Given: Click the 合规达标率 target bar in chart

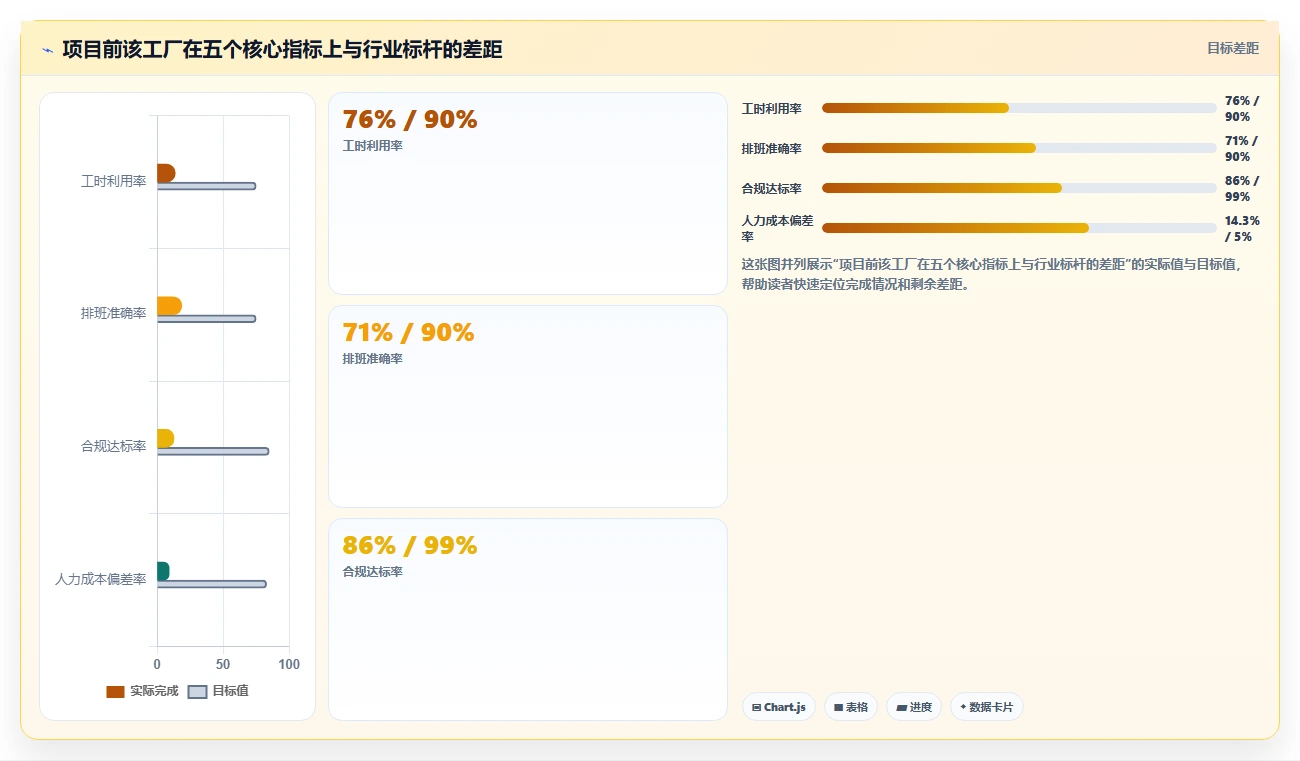Looking at the screenshot, I should (x=213, y=451).
